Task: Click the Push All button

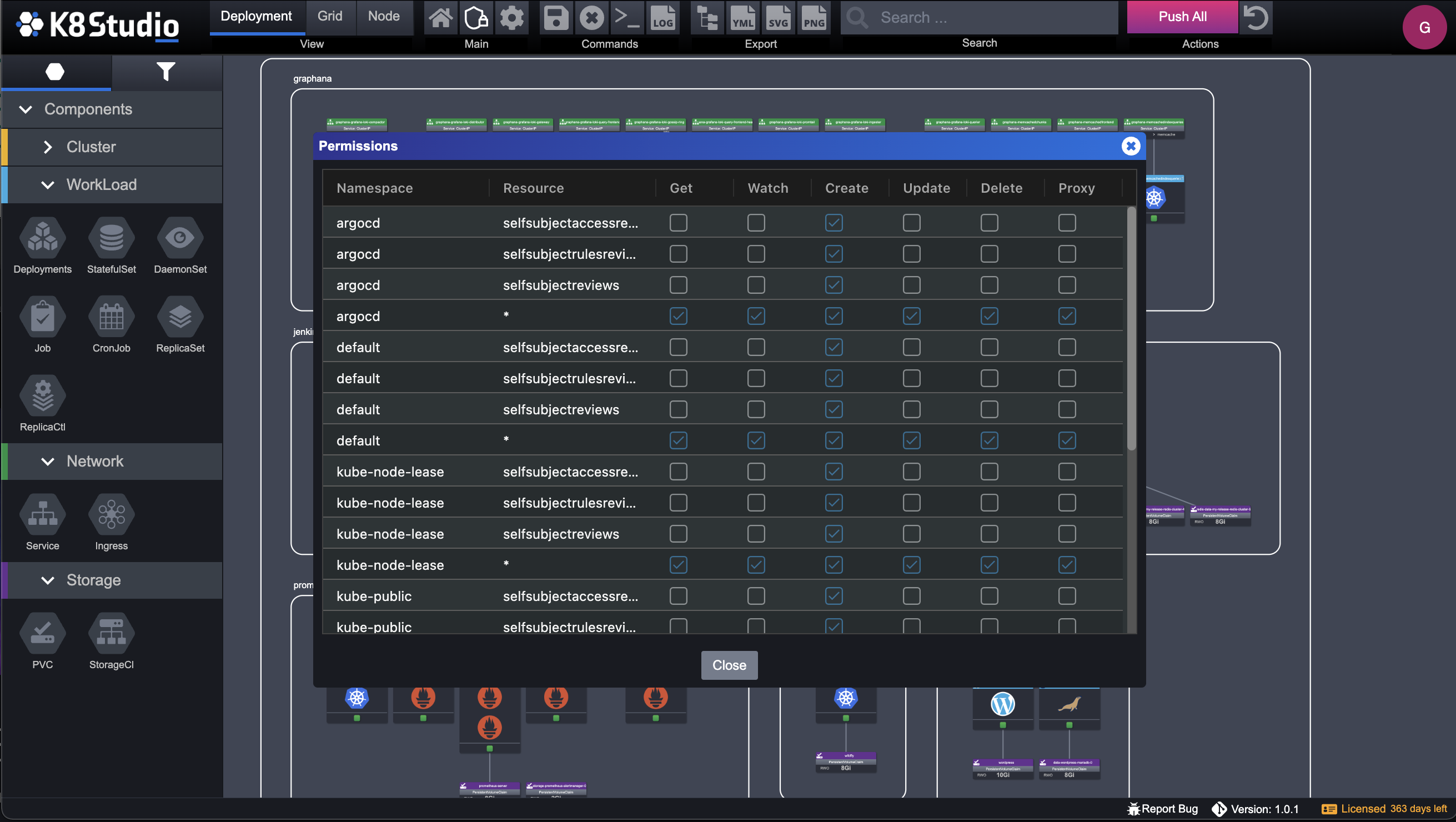Action: (1182, 17)
